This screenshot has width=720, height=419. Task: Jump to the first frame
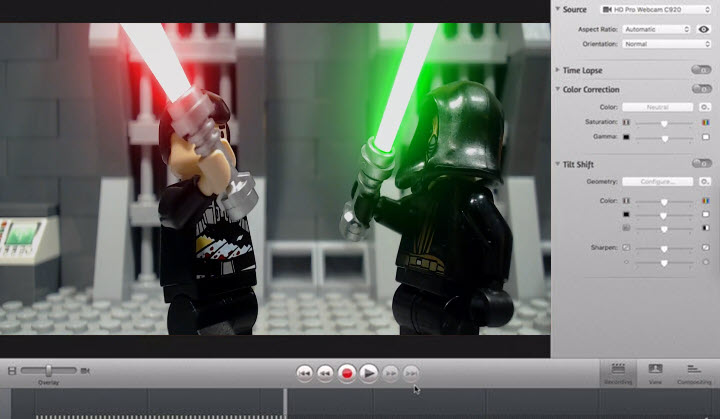(304, 373)
